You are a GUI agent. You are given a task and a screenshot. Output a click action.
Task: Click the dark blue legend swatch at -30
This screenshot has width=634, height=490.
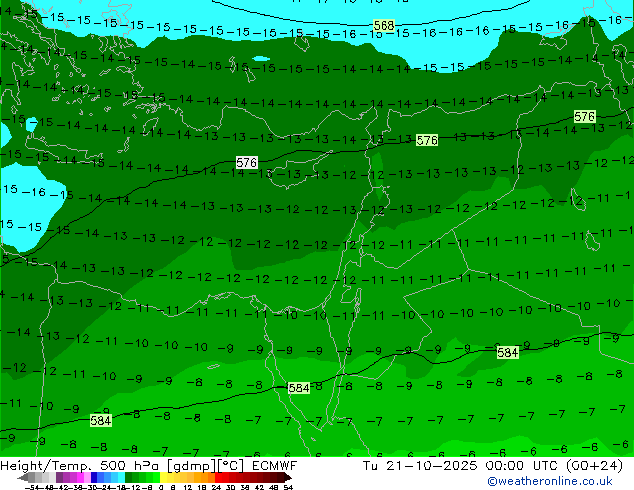pos(94,478)
